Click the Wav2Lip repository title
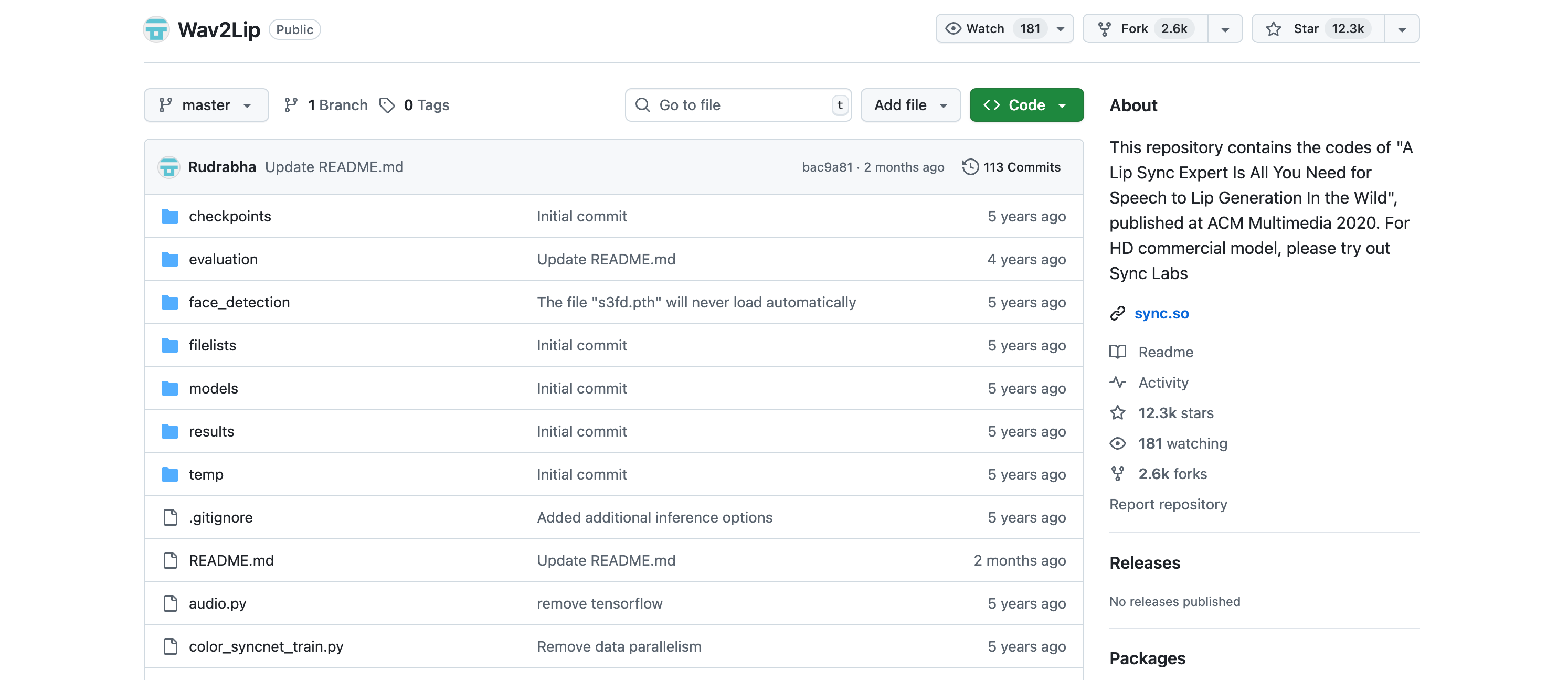 (x=218, y=29)
